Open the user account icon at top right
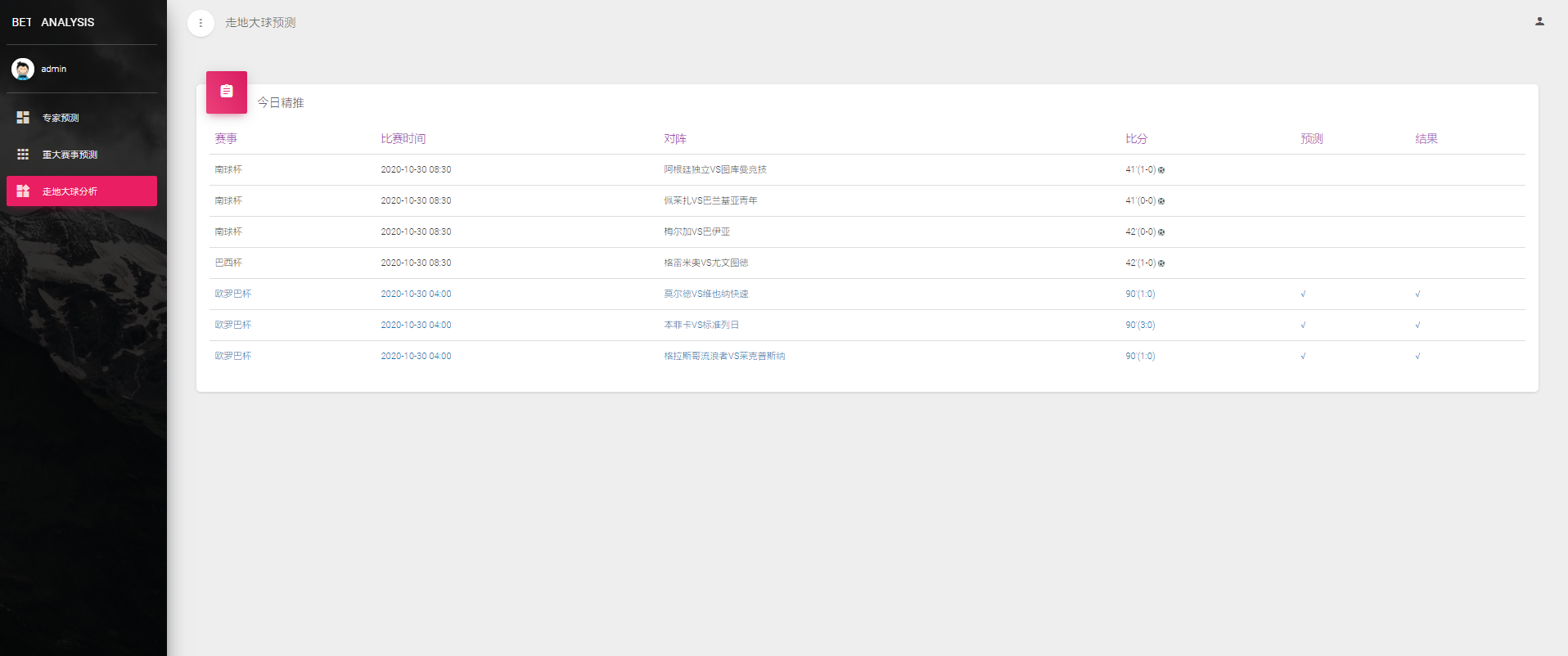Image resolution: width=1568 pixels, height=656 pixels. [1539, 22]
